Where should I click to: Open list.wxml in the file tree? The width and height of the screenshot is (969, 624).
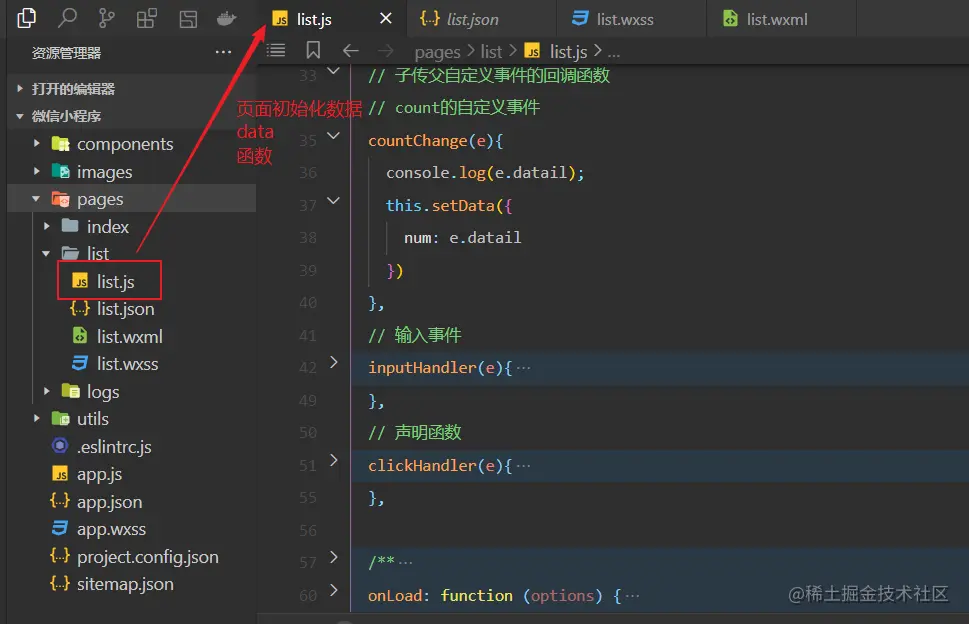tap(129, 337)
